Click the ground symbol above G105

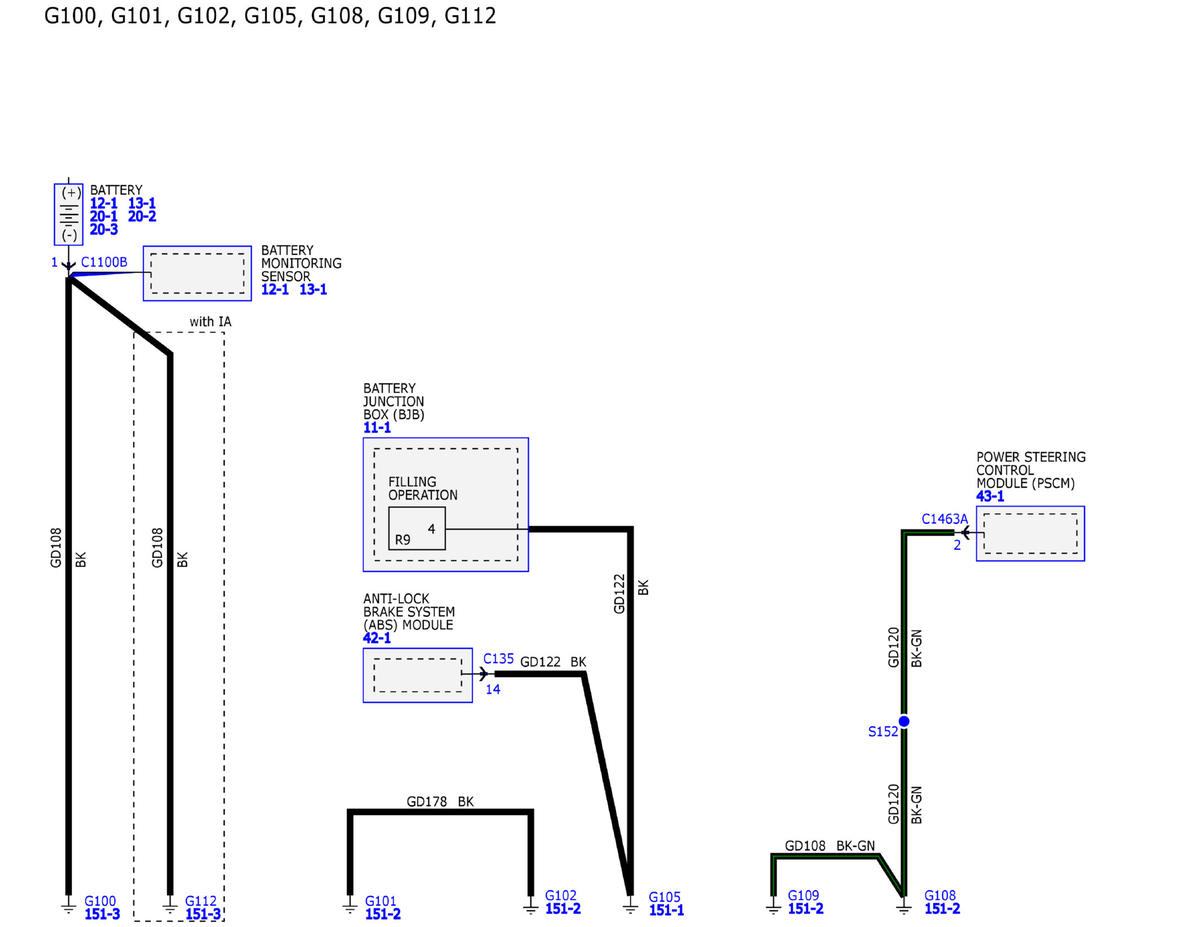630,906
